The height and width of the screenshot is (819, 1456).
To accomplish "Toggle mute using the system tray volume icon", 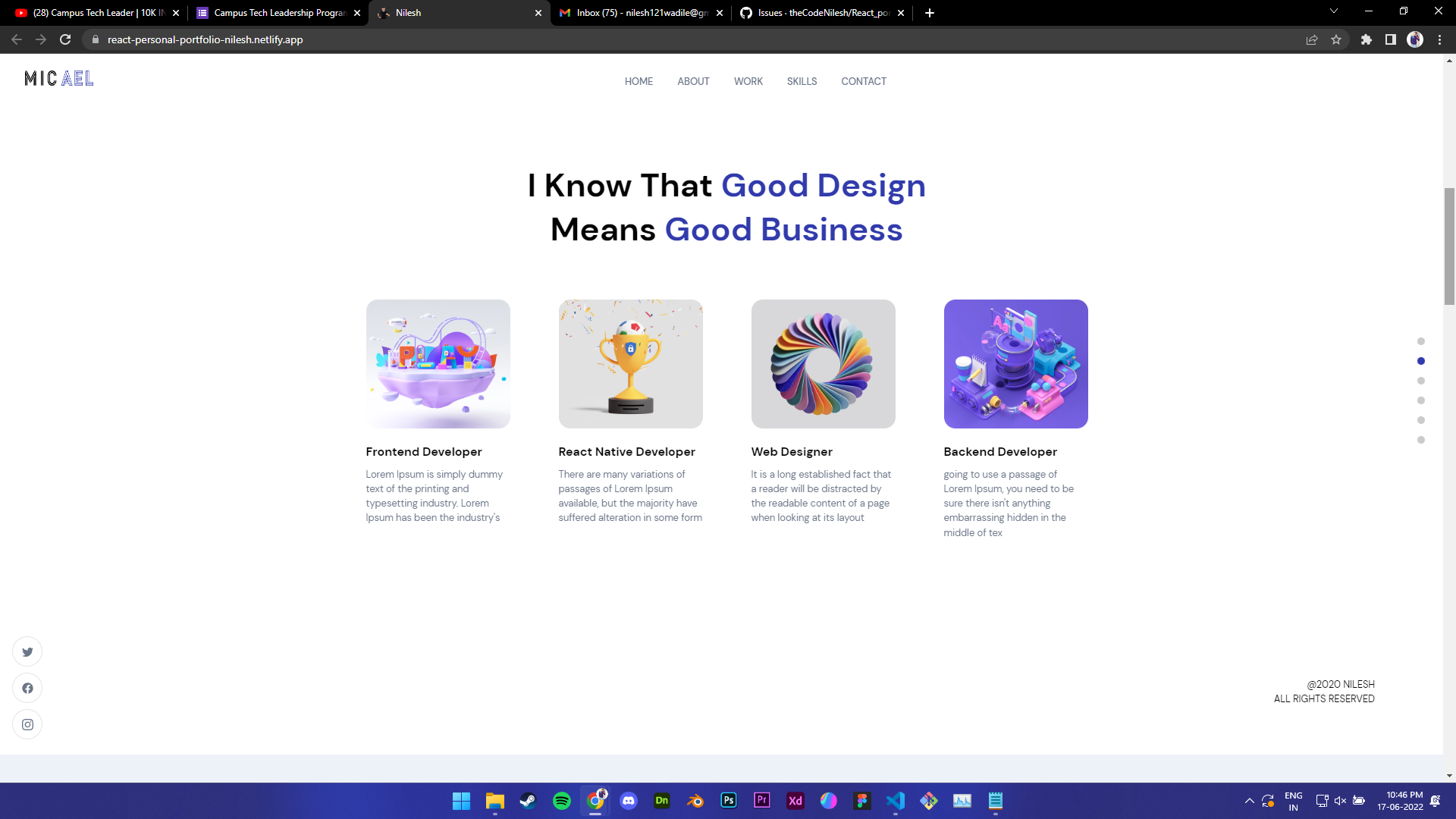I will [1341, 800].
